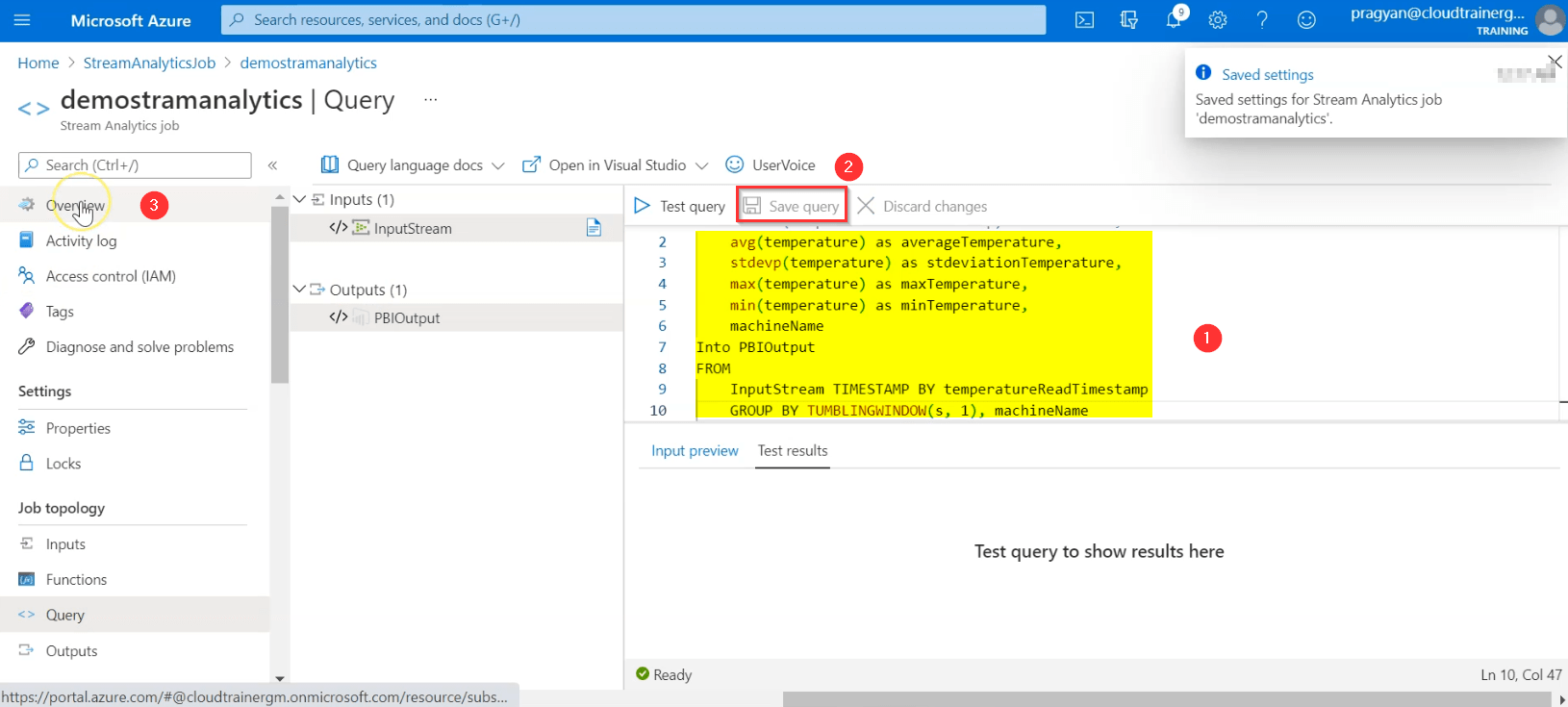This screenshot has height=707, width=1568.
Task: Click the Open in Visual Studio icon
Action: 531,164
